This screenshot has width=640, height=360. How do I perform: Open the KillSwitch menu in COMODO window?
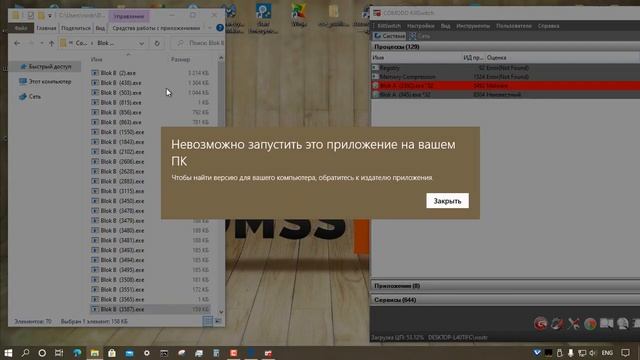[x=389, y=26]
